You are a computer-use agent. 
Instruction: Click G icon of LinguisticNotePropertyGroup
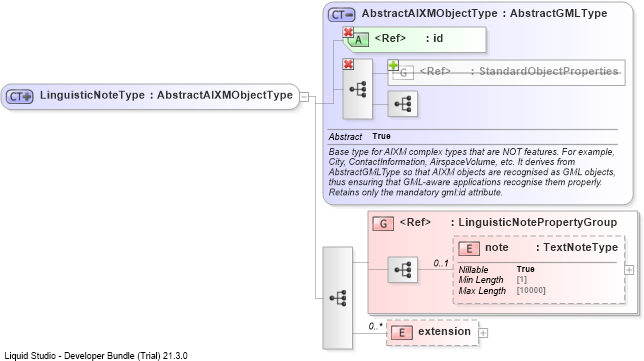tap(383, 223)
